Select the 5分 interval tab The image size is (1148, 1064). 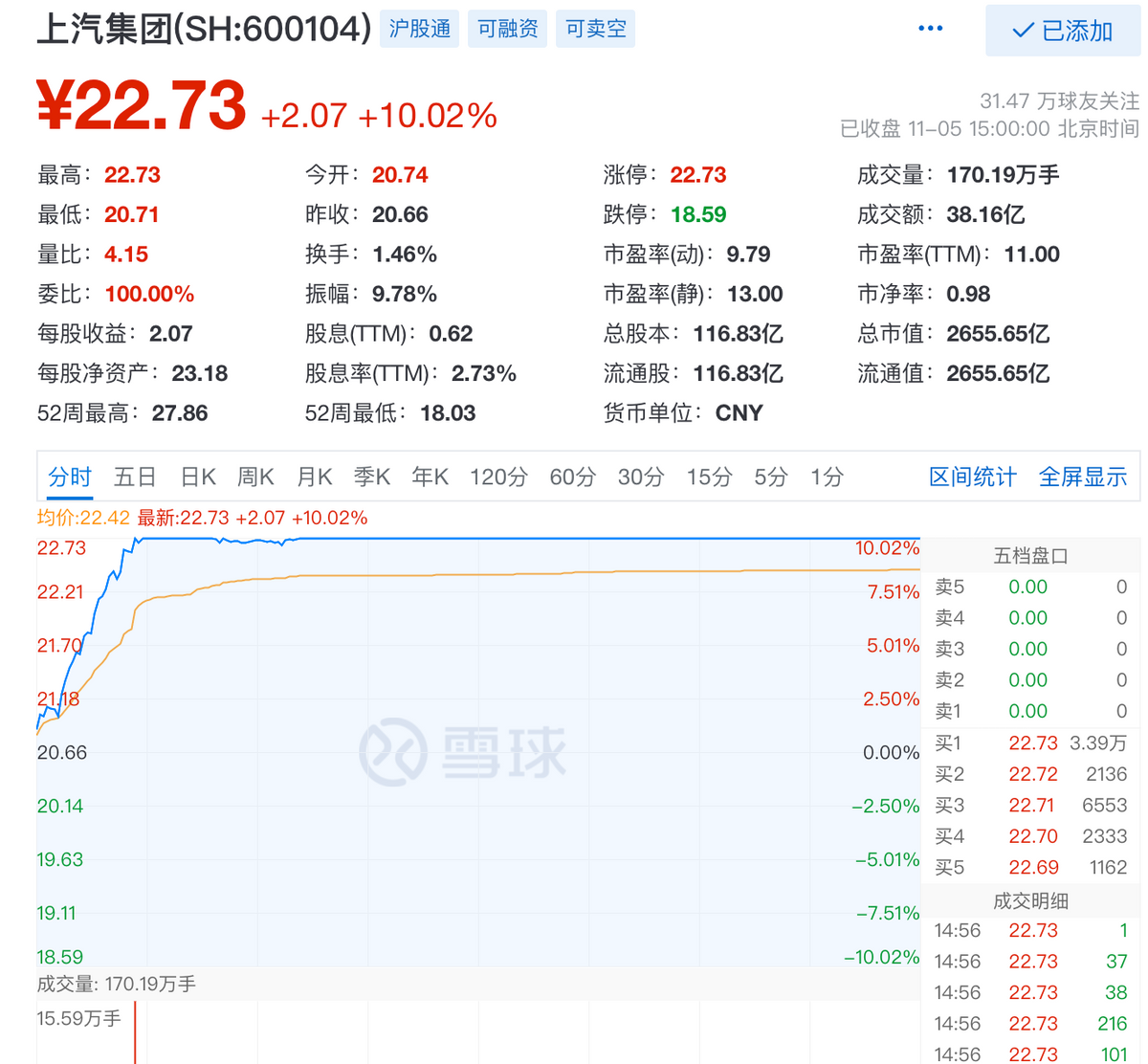click(770, 477)
